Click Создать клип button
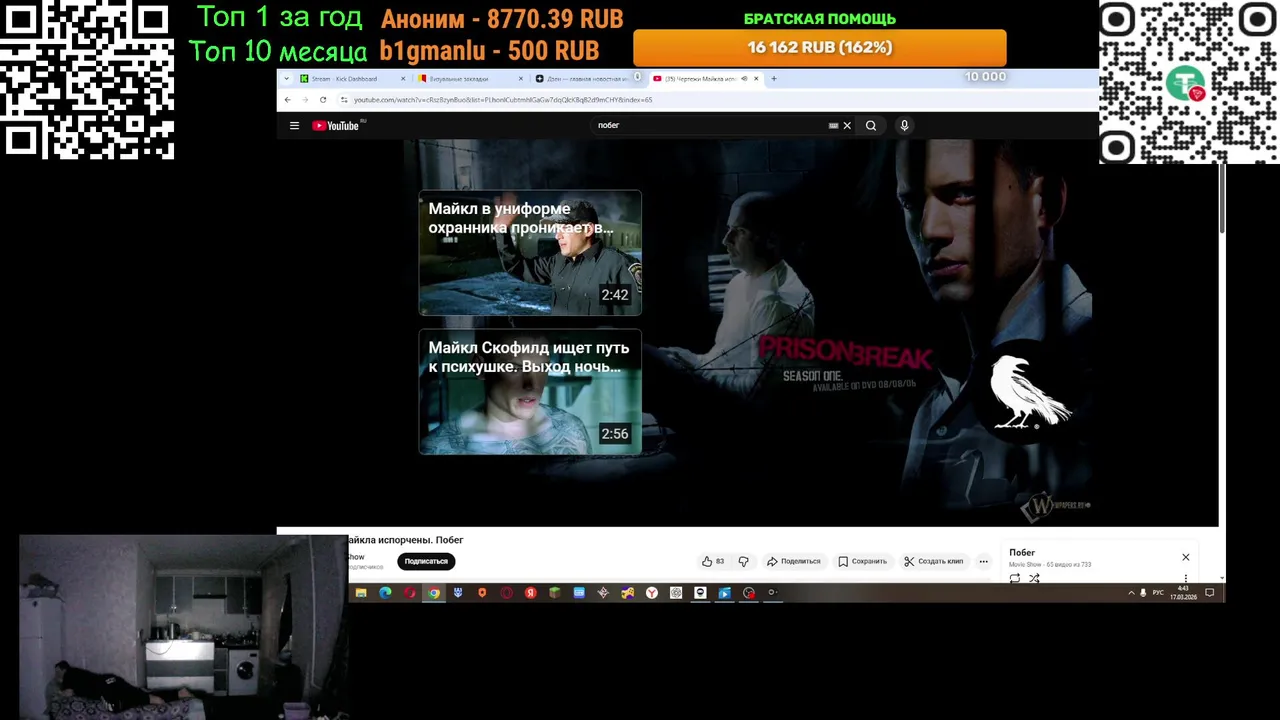This screenshot has height=720, width=1280. 933,562
